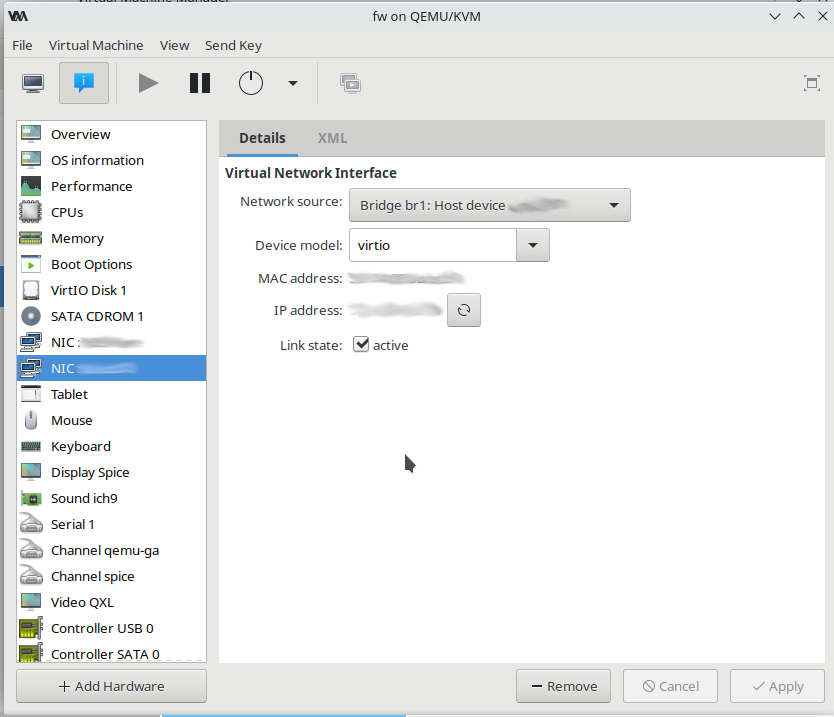Pause the virtual machine
834x717 pixels.
click(x=200, y=83)
